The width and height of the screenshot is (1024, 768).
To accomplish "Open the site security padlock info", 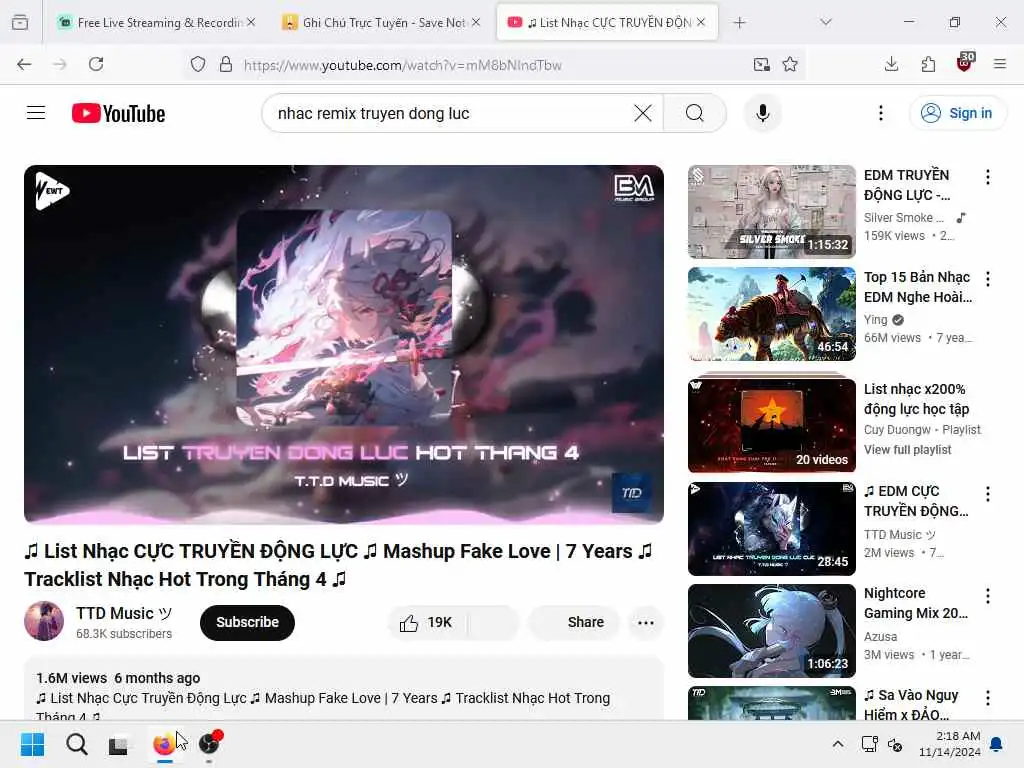I will 226,64.
